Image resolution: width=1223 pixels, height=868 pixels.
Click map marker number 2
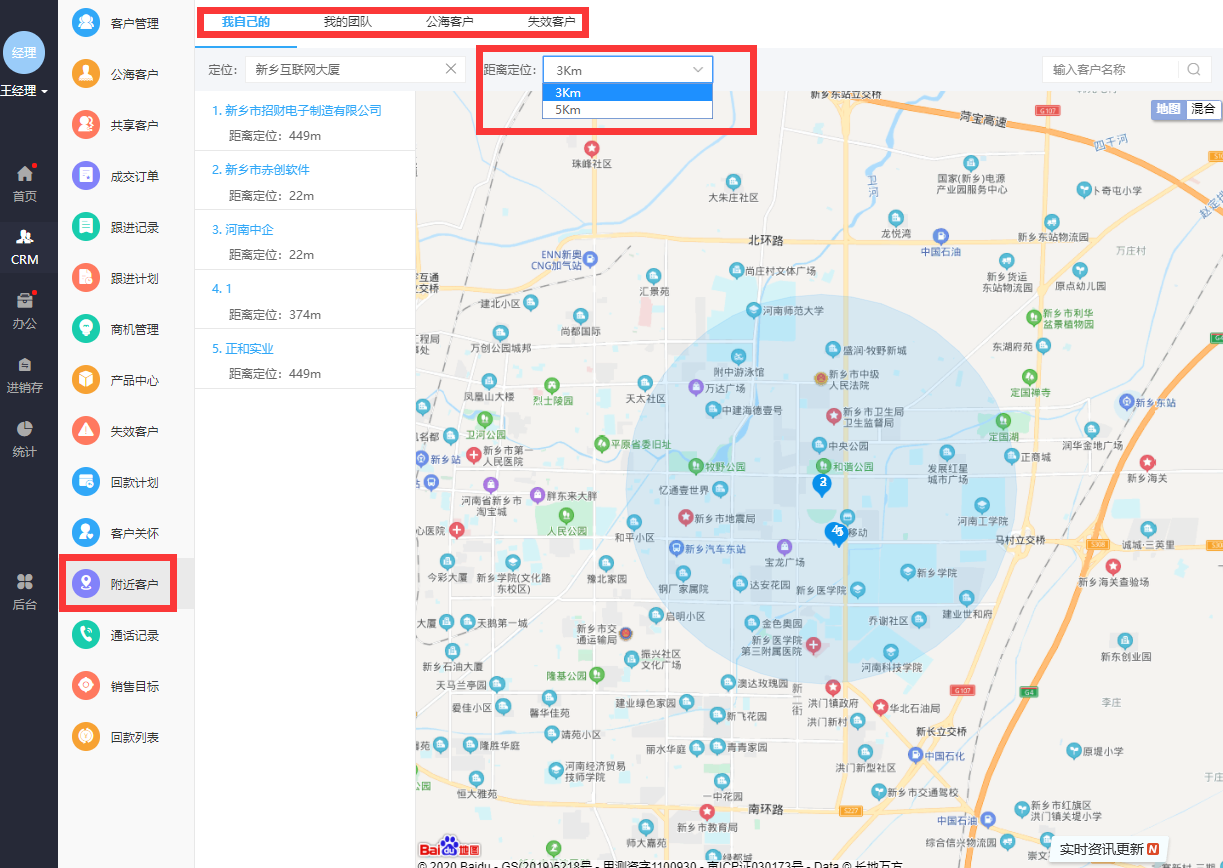point(822,485)
